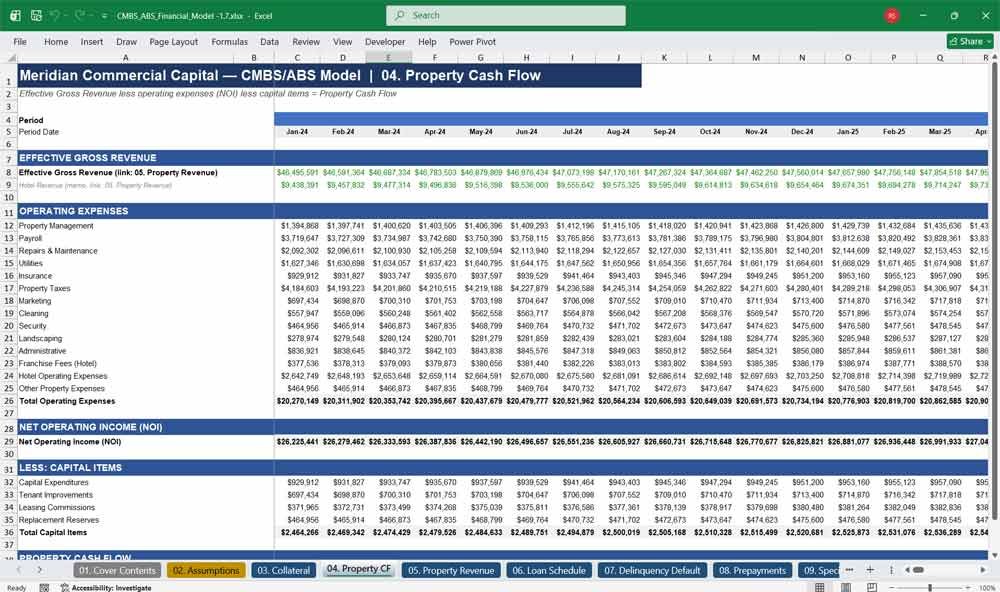Open the File menu
This screenshot has width=1000, height=592.
20,41
